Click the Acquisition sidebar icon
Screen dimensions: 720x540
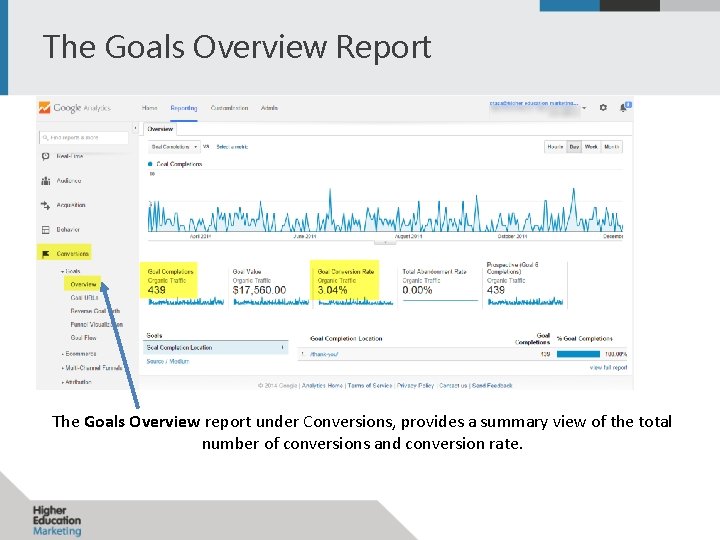coord(45,205)
